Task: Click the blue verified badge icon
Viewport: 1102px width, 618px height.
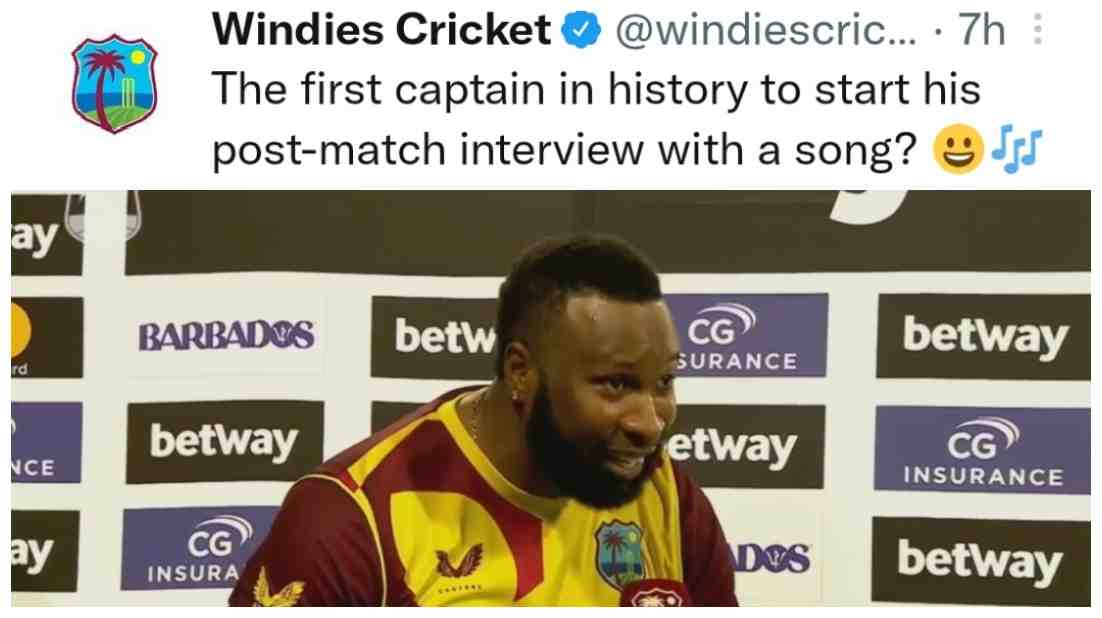Action: click(581, 30)
